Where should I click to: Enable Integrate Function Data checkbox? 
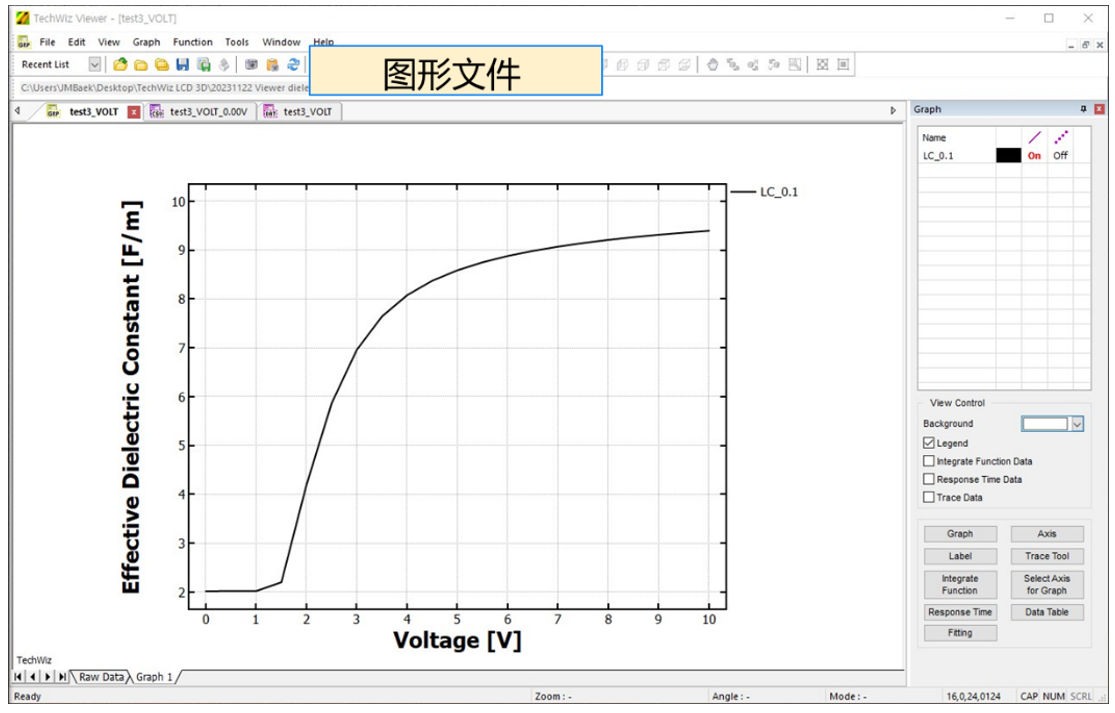(929, 461)
